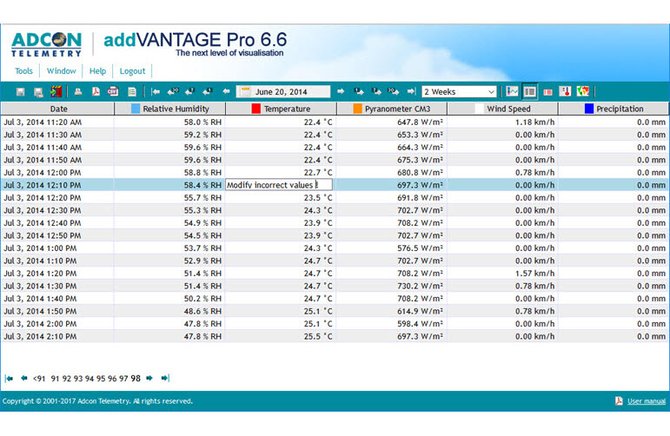
Task: Click Precipitation blue color swatch
Action: point(589,109)
